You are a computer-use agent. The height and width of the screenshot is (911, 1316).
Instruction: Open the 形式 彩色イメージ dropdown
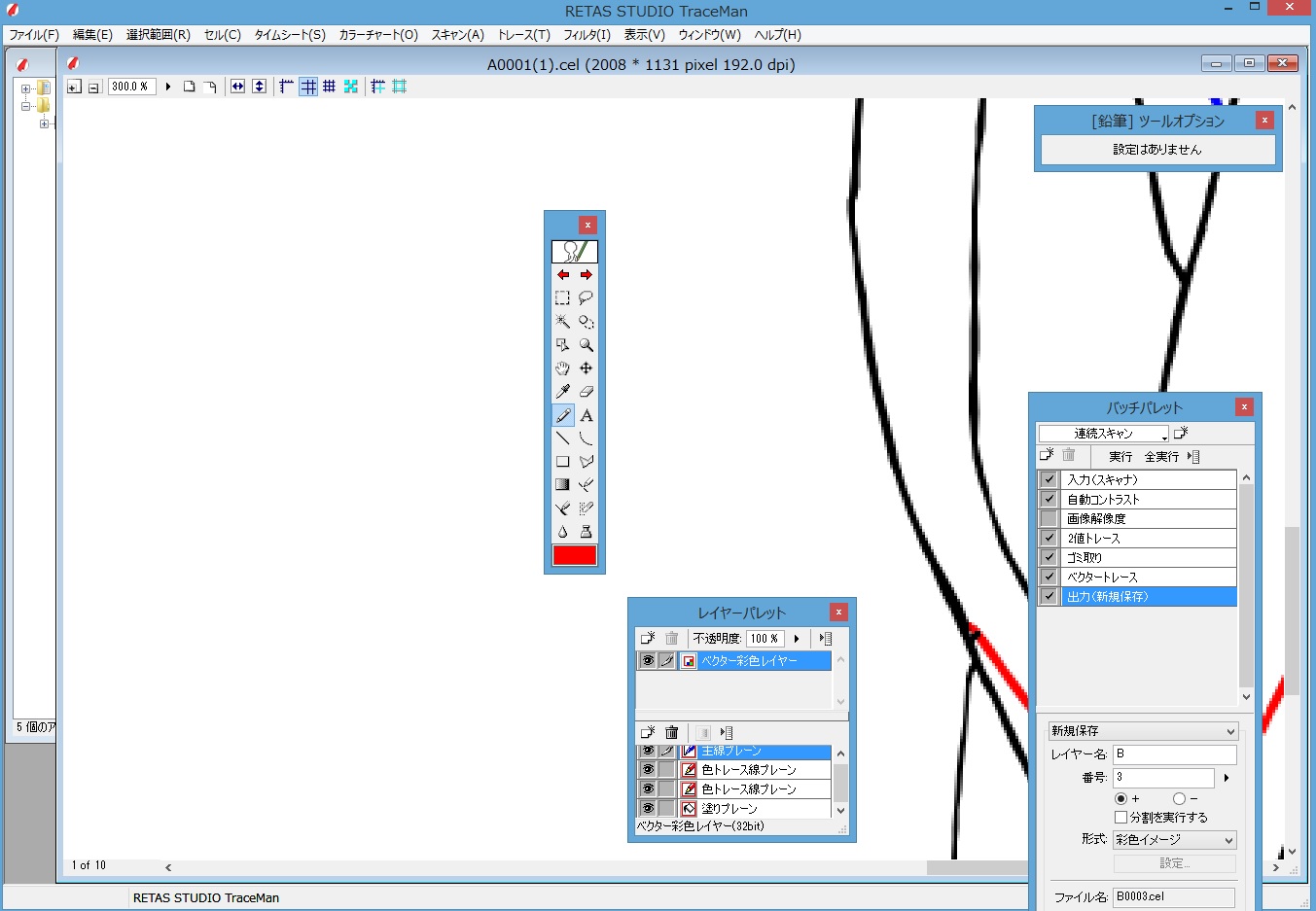1174,840
